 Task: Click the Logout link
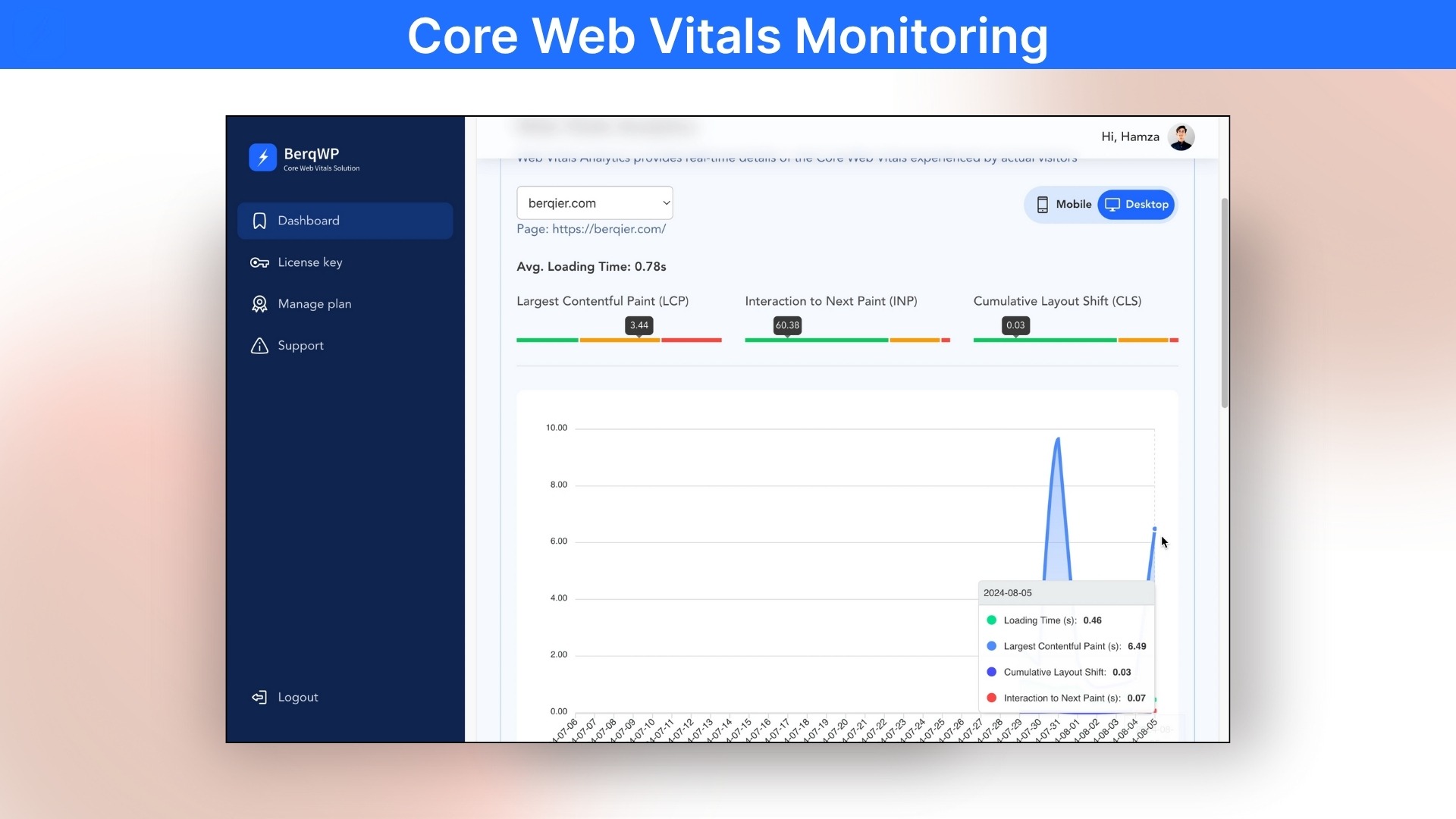(297, 698)
